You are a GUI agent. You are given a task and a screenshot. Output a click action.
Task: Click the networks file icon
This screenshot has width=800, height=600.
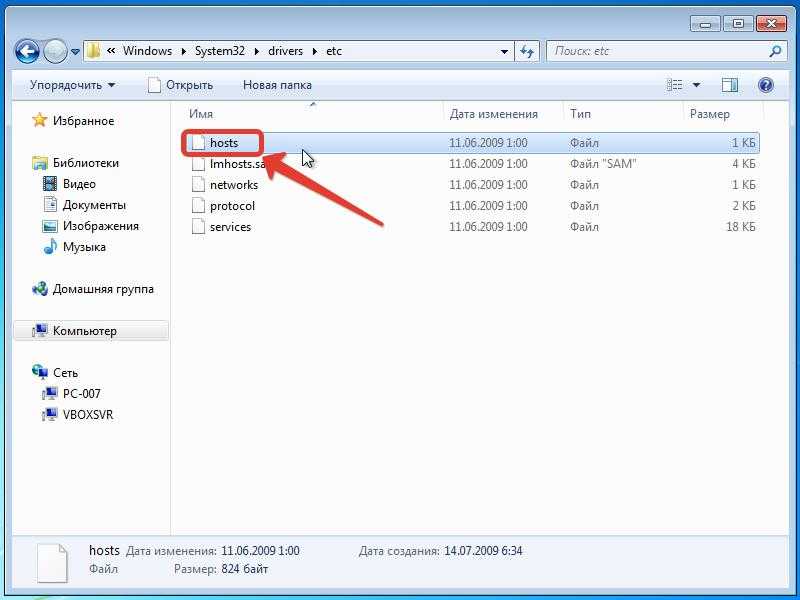tap(198, 185)
